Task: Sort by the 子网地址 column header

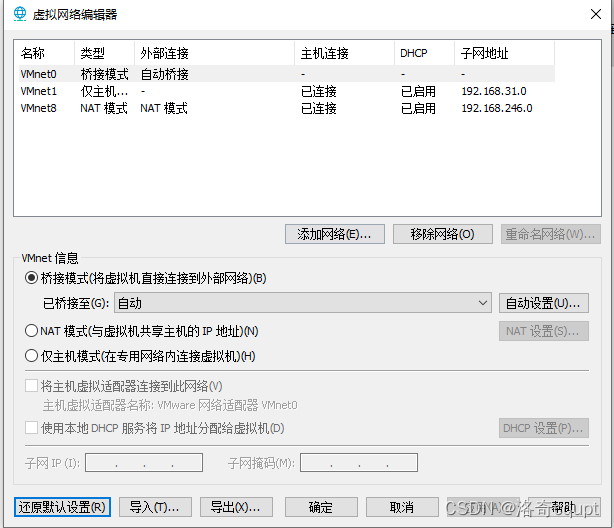Action: [x=504, y=53]
